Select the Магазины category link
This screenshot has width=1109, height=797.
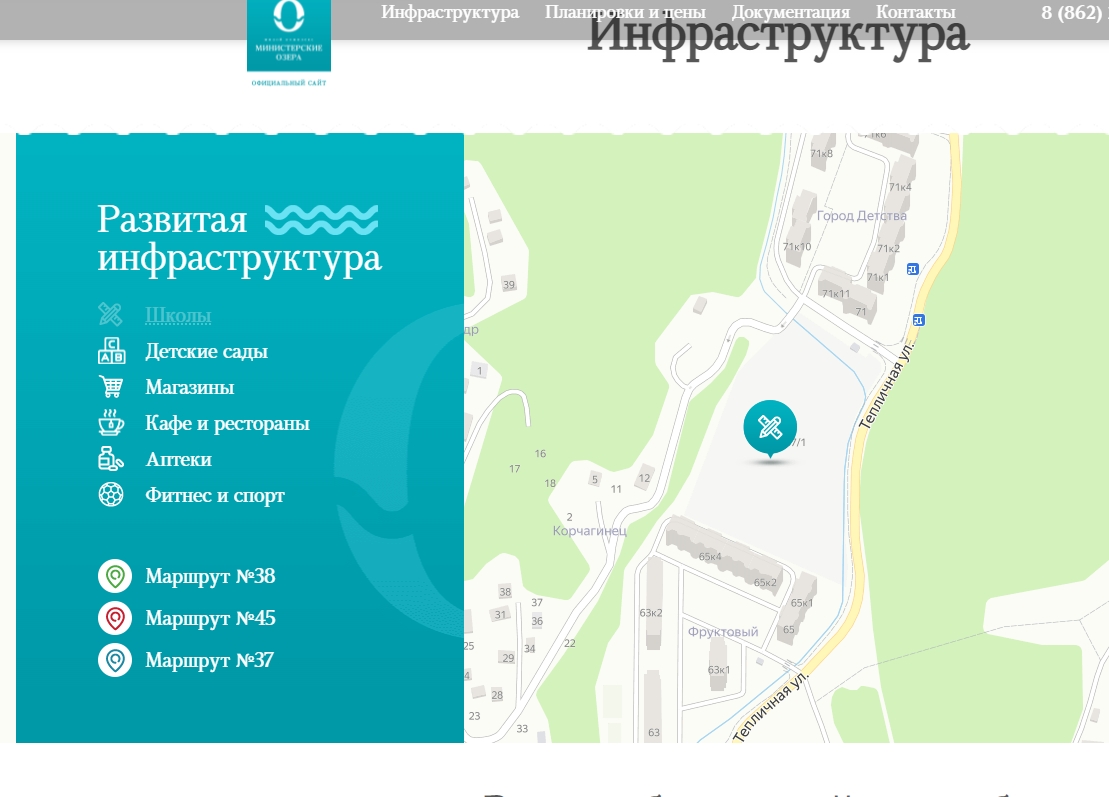click(x=189, y=387)
